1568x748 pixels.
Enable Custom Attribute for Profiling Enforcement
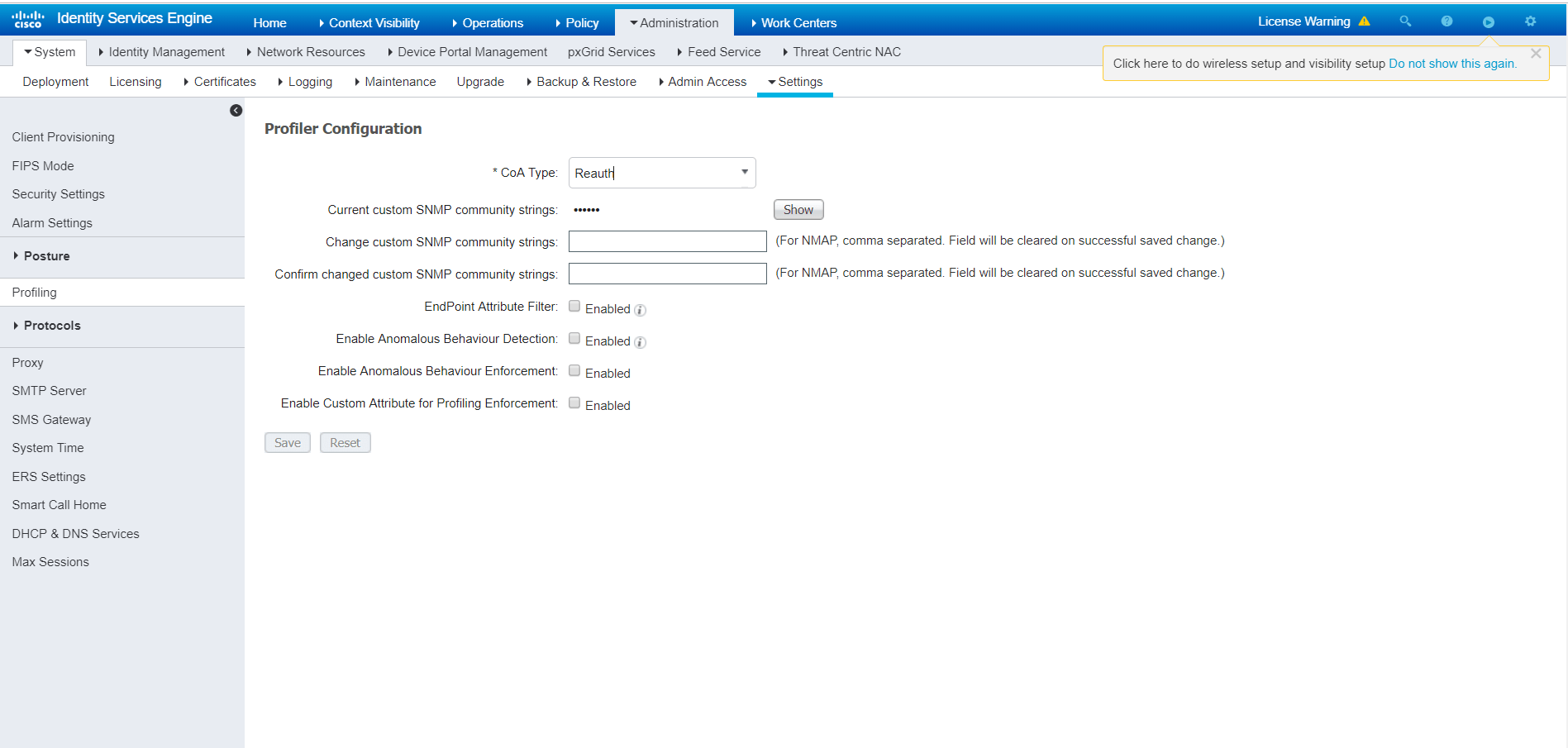[574, 403]
